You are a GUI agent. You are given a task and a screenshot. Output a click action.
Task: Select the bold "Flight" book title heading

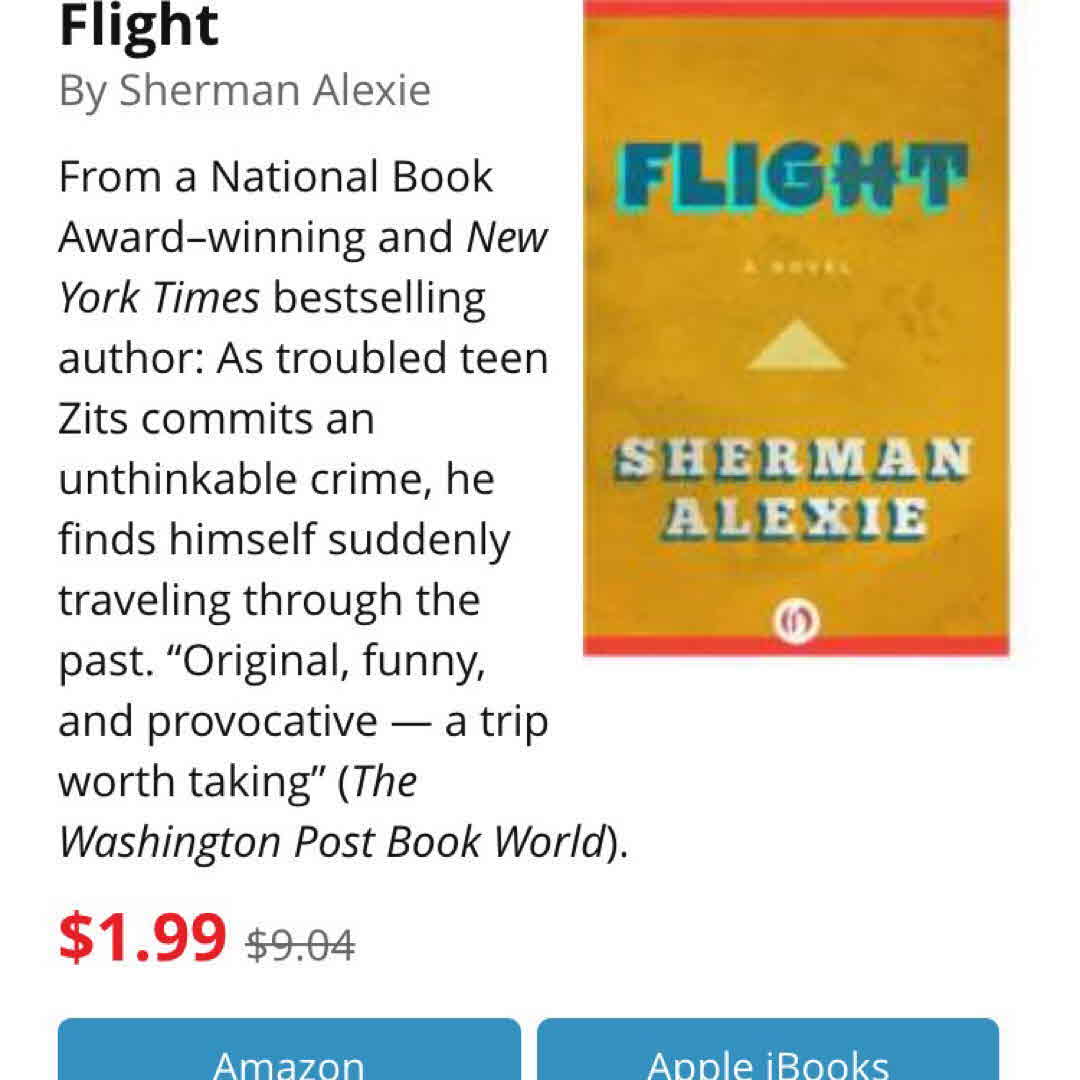[139, 26]
